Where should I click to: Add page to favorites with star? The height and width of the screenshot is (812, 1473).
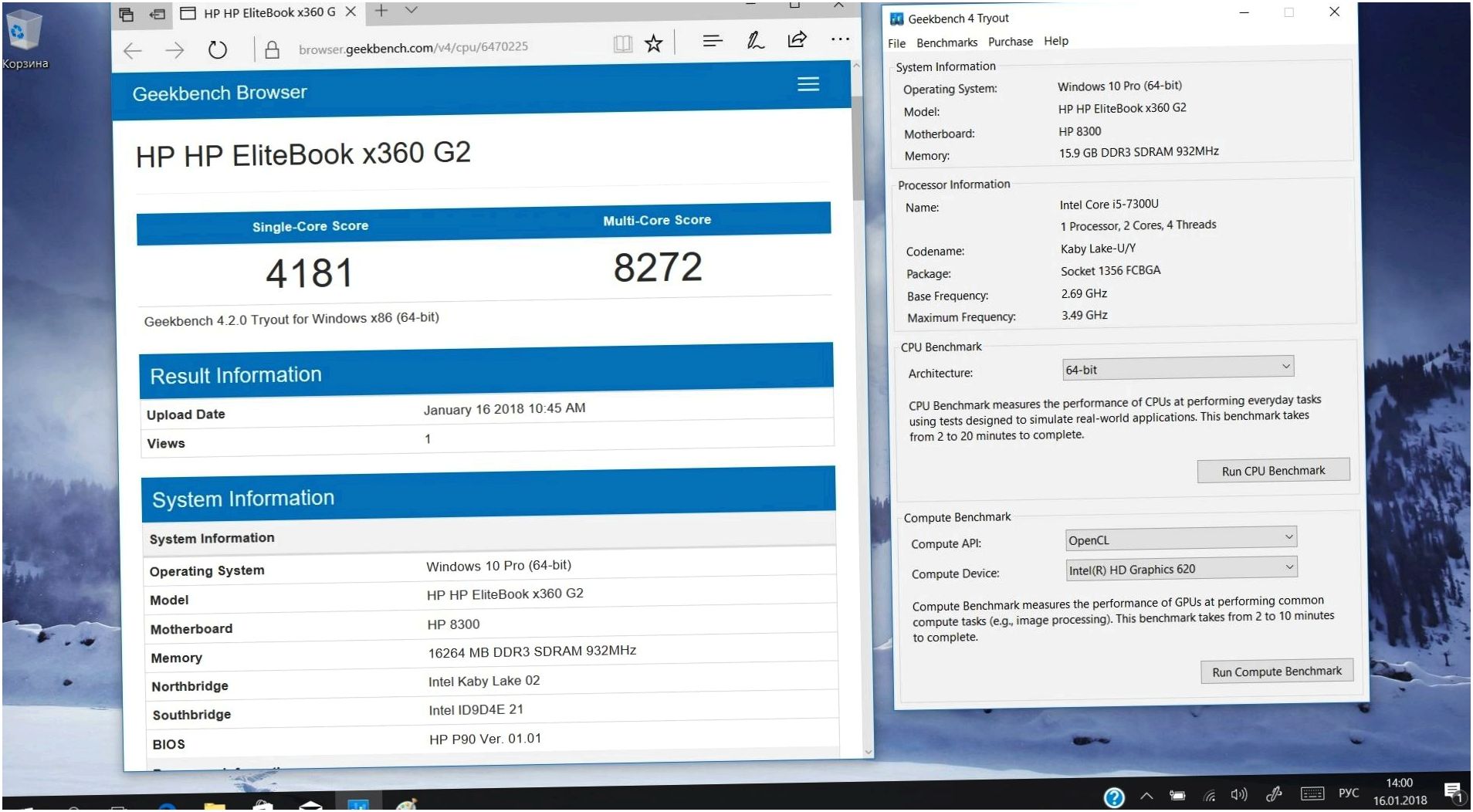pyautogui.click(x=654, y=43)
